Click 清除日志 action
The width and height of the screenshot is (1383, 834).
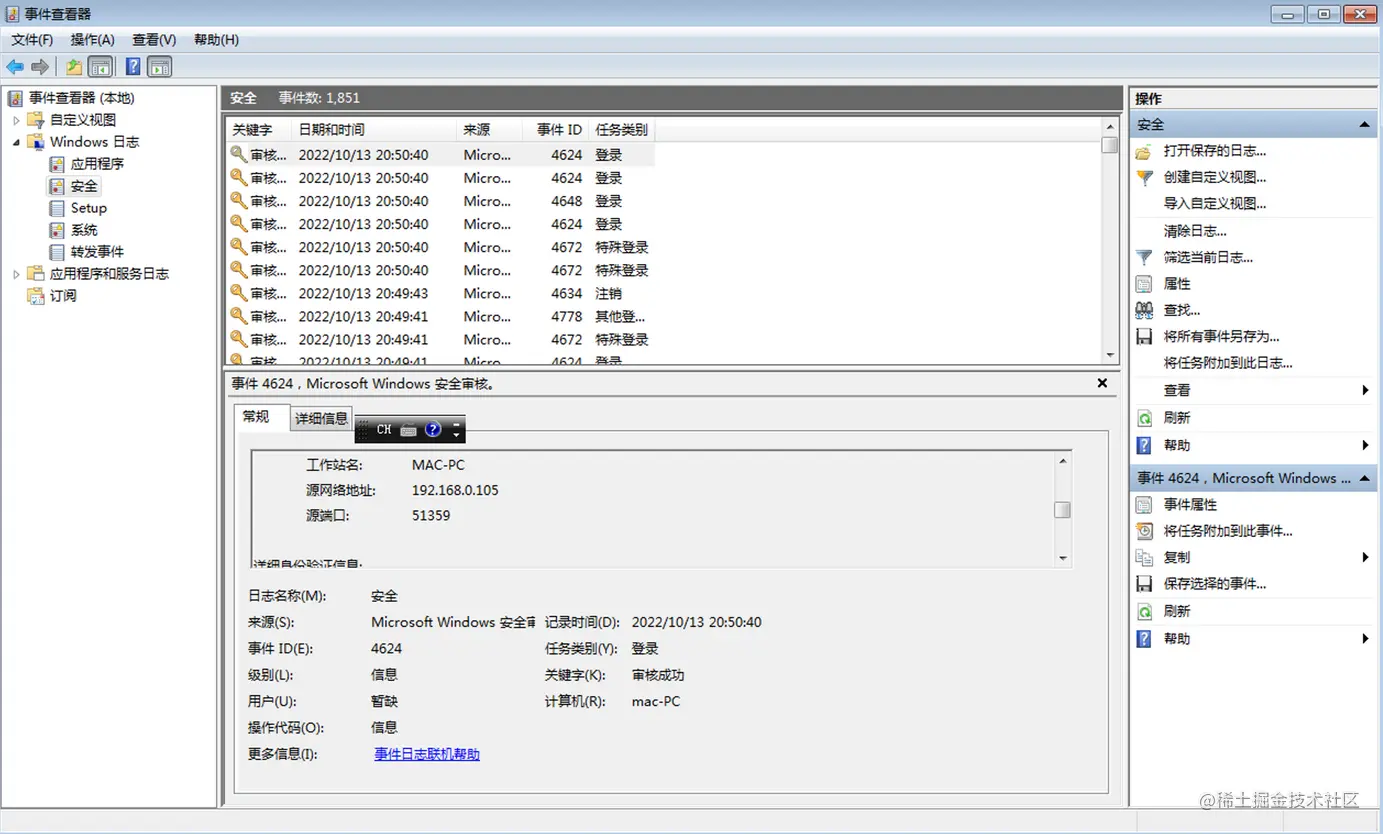click(1195, 231)
